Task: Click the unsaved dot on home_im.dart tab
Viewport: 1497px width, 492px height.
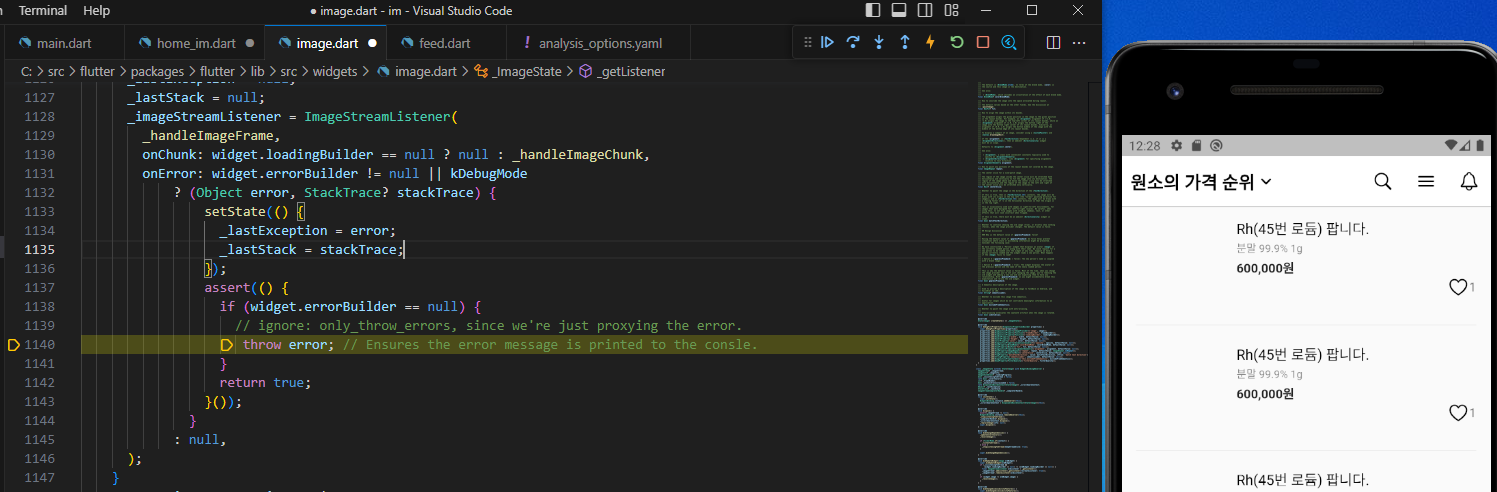Action: point(249,44)
